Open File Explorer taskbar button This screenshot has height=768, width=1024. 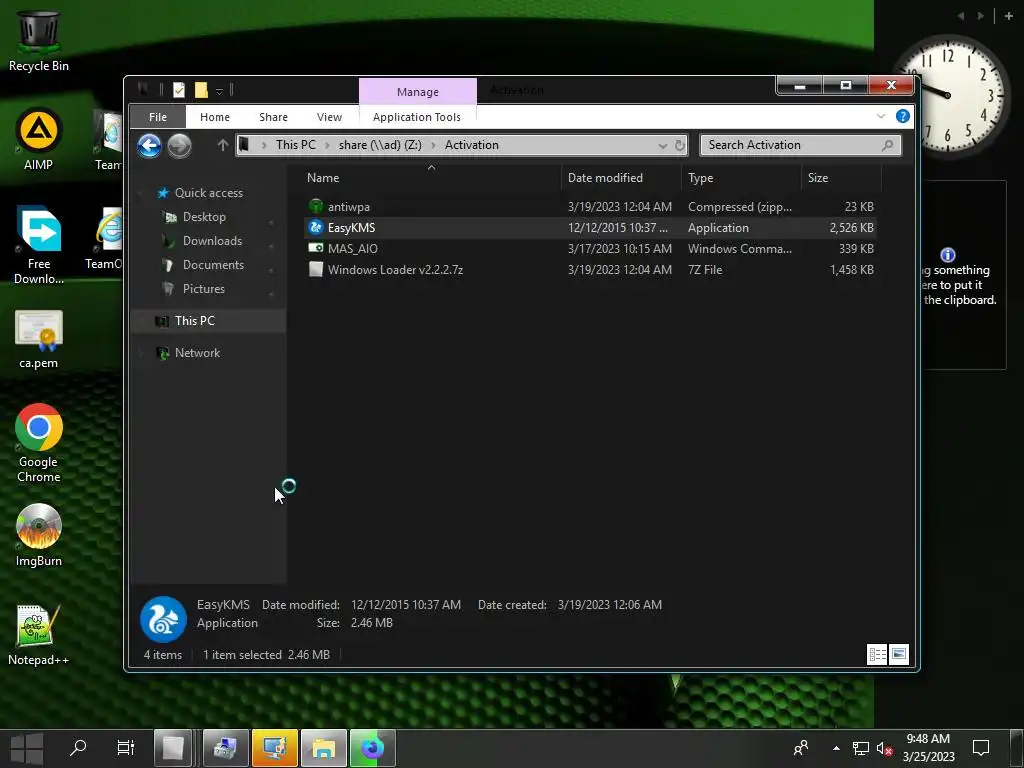(323, 748)
